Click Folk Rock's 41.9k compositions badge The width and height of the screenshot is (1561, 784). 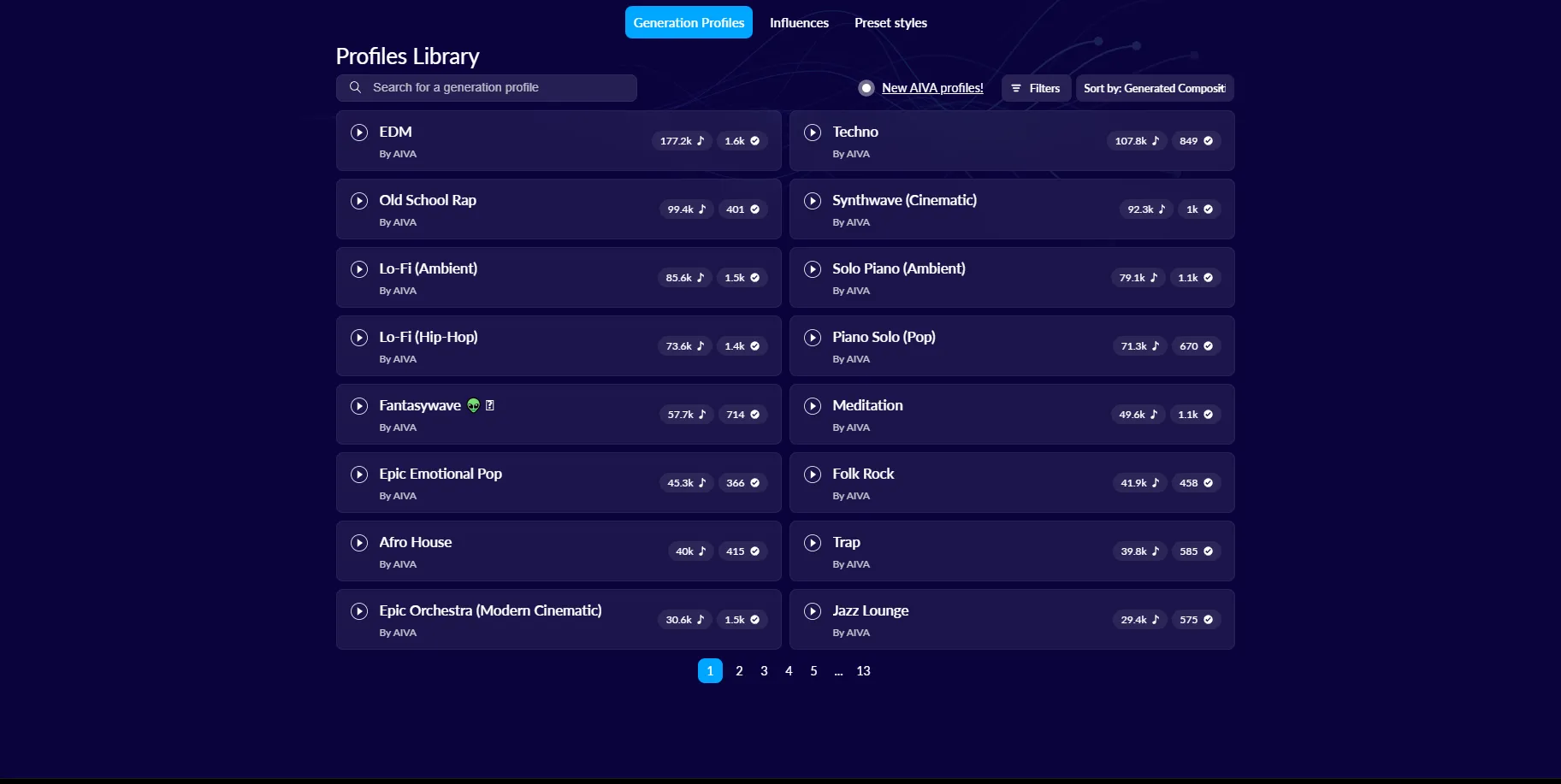tap(1140, 483)
